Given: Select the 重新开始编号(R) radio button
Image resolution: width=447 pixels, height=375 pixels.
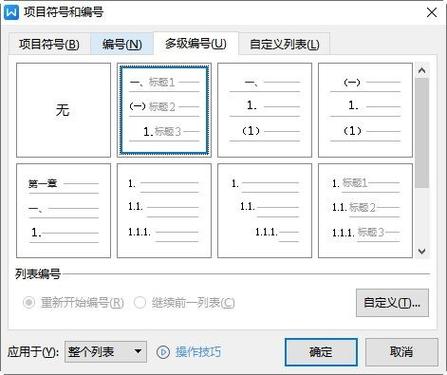Looking at the screenshot, I should pyautogui.click(x=29, y=303).
